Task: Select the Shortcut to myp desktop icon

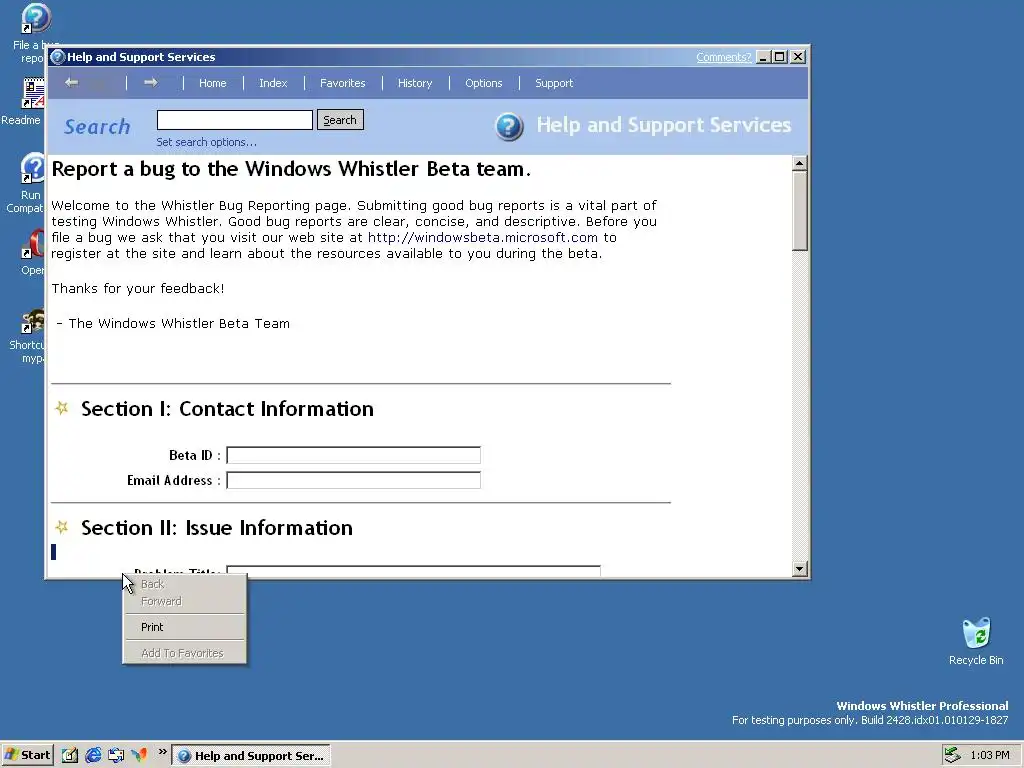Action: [33, 319]
